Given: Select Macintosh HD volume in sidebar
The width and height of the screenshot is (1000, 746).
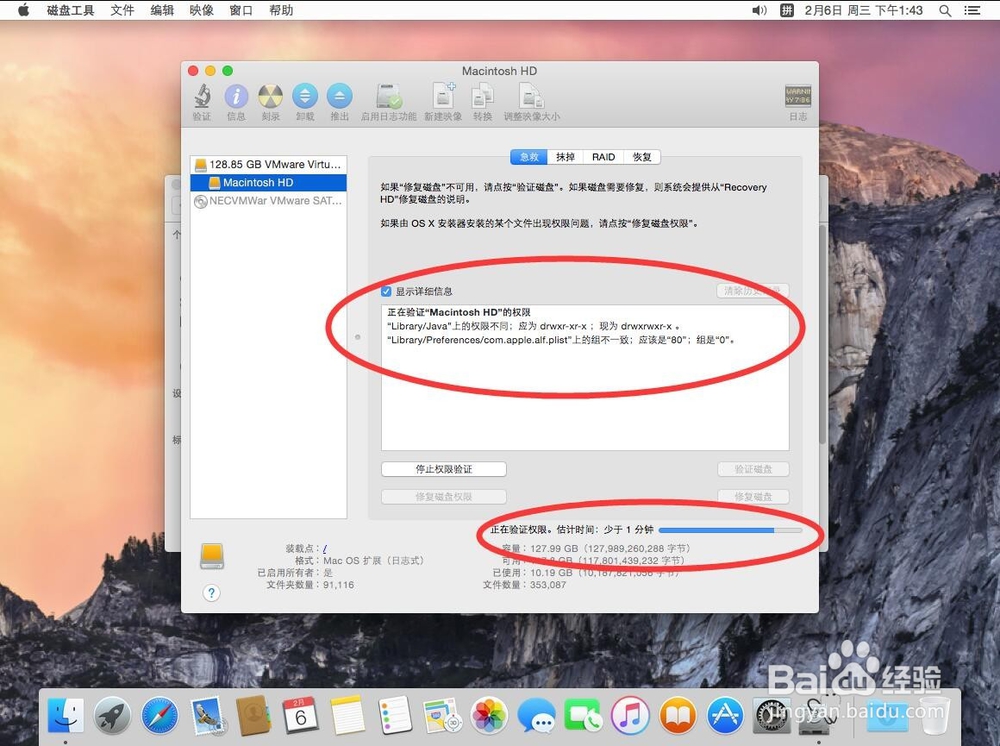Looking at the screenshot, I should [x=268, y=182].
